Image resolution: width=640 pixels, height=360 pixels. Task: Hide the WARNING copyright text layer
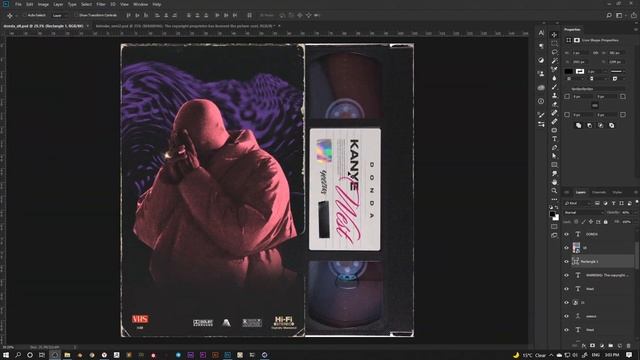pyautogui.click(x=567, y=275)
